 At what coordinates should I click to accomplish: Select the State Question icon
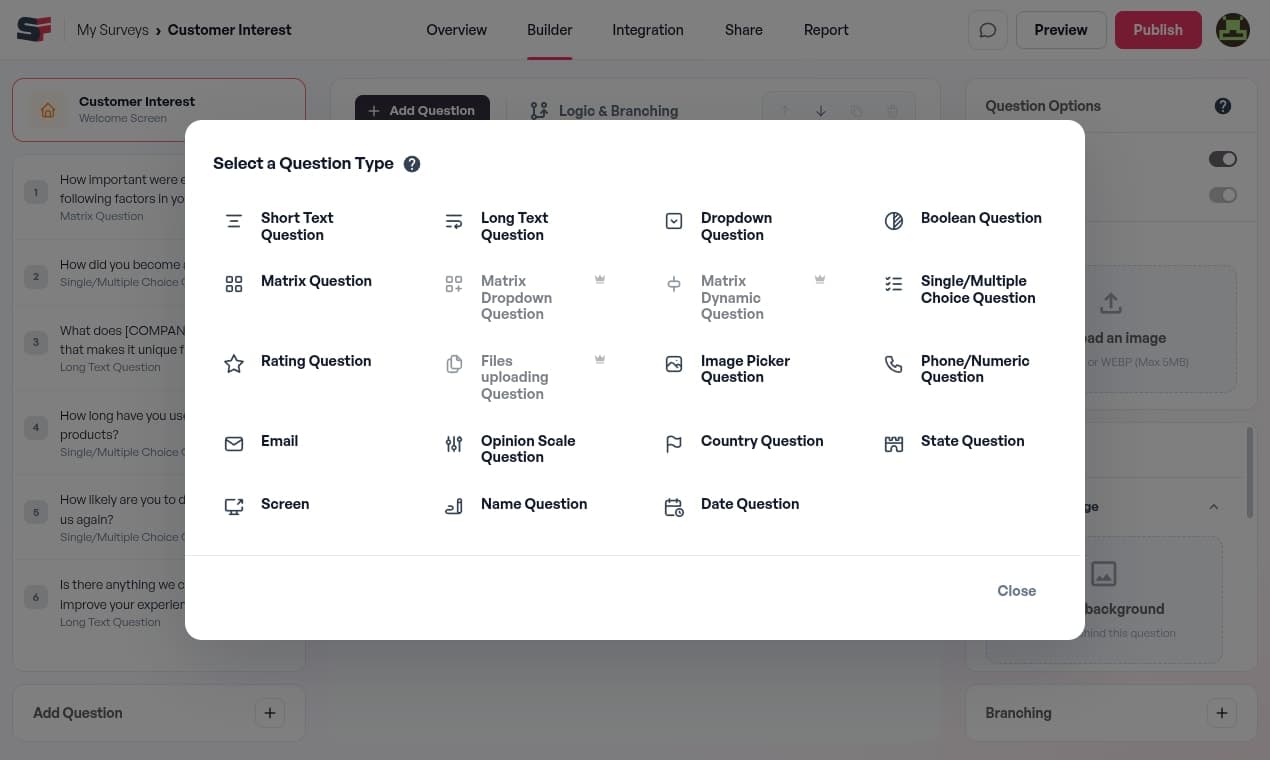click(x=894, y=444)
